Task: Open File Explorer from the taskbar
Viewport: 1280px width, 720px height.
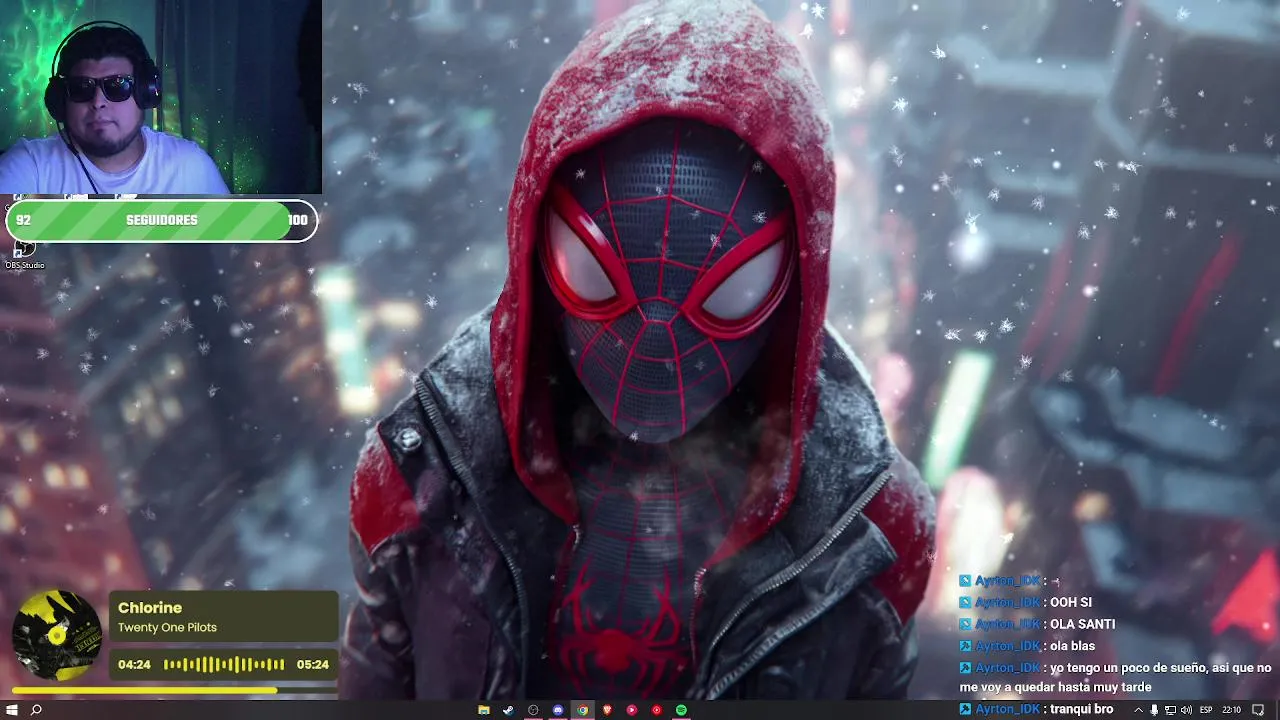Action: [x=484, y=710]
